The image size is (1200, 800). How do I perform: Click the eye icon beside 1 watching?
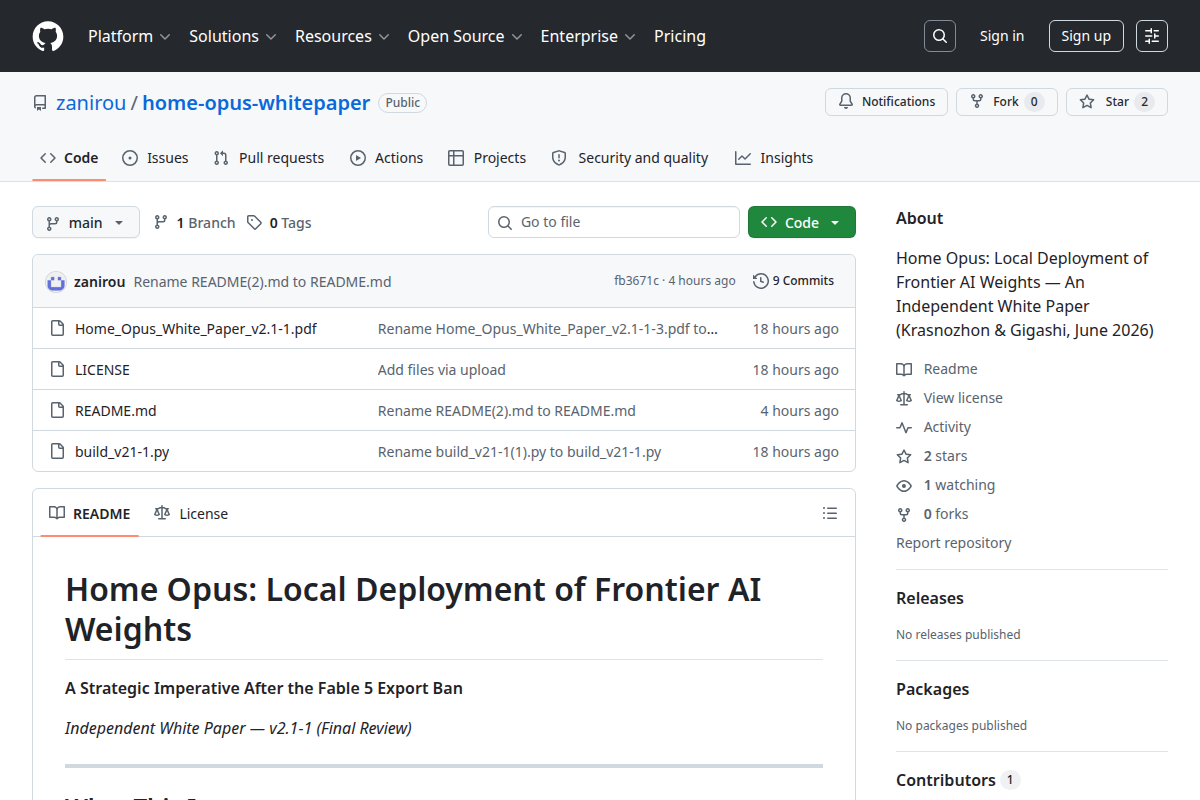tap(904, 485)
